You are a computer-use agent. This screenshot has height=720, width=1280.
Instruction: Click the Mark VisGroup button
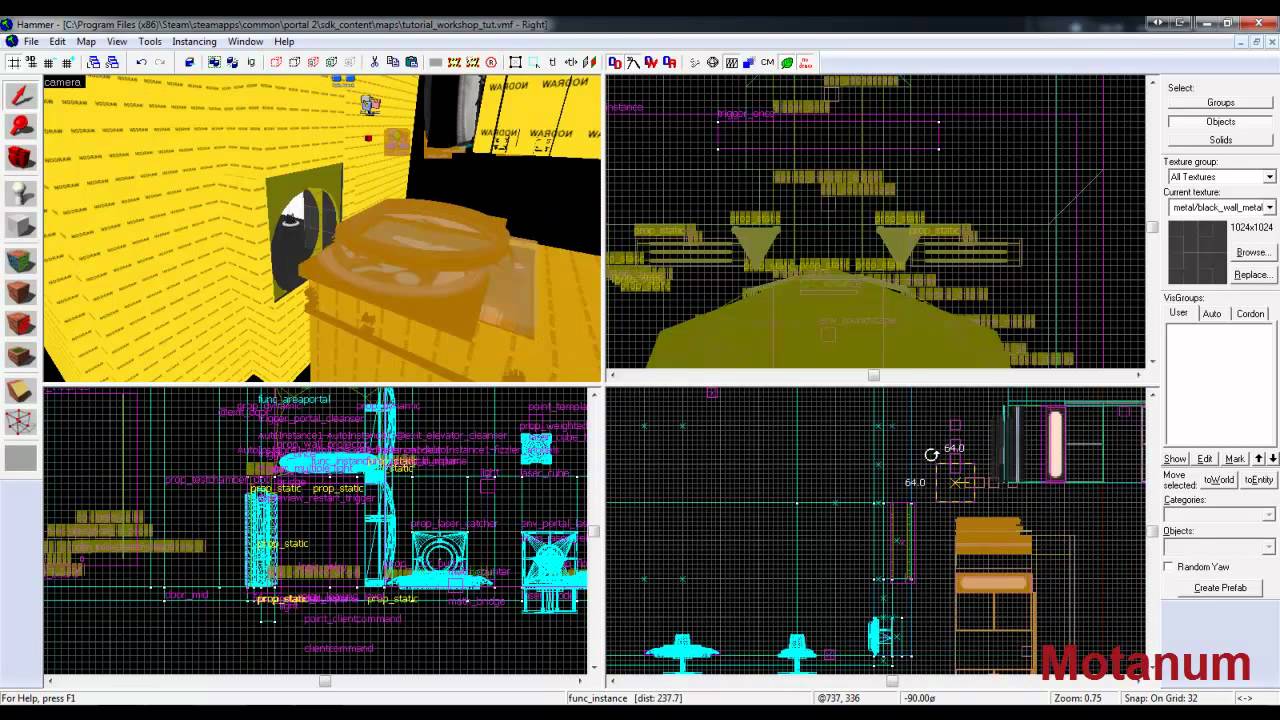coord(1235,459)
